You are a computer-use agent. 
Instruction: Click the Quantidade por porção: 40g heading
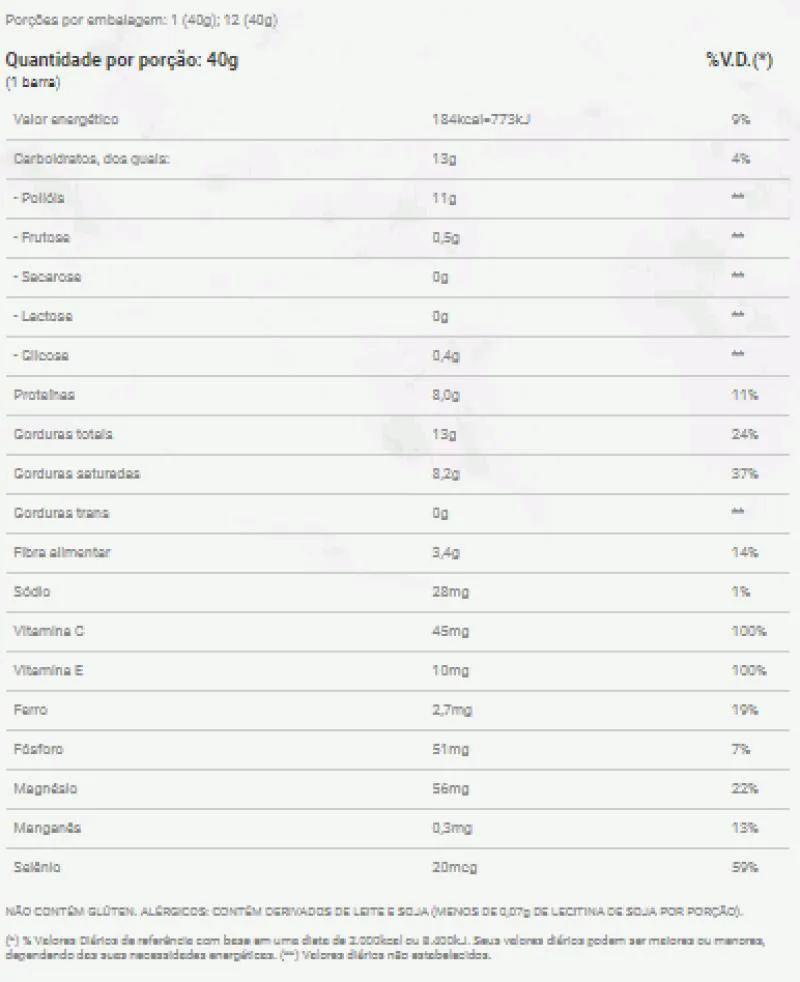pos(122,60)
